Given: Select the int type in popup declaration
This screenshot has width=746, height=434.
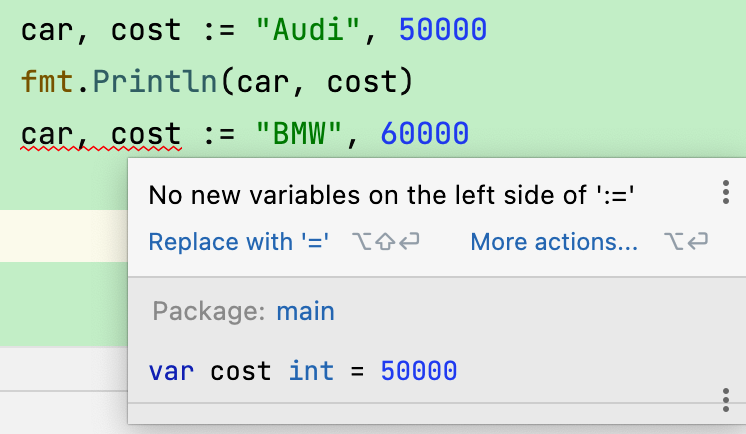Looking at the screenshot, I should coord(311,371).
